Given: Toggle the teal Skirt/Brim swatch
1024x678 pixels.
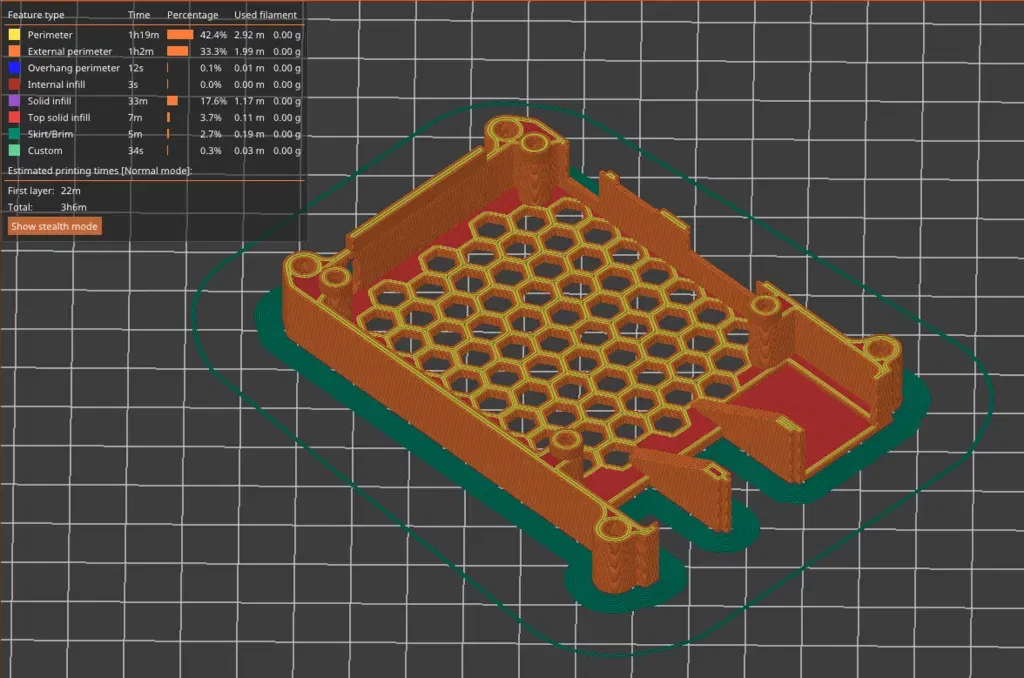Looking at the screenshot, I should [x=14, y=134].
